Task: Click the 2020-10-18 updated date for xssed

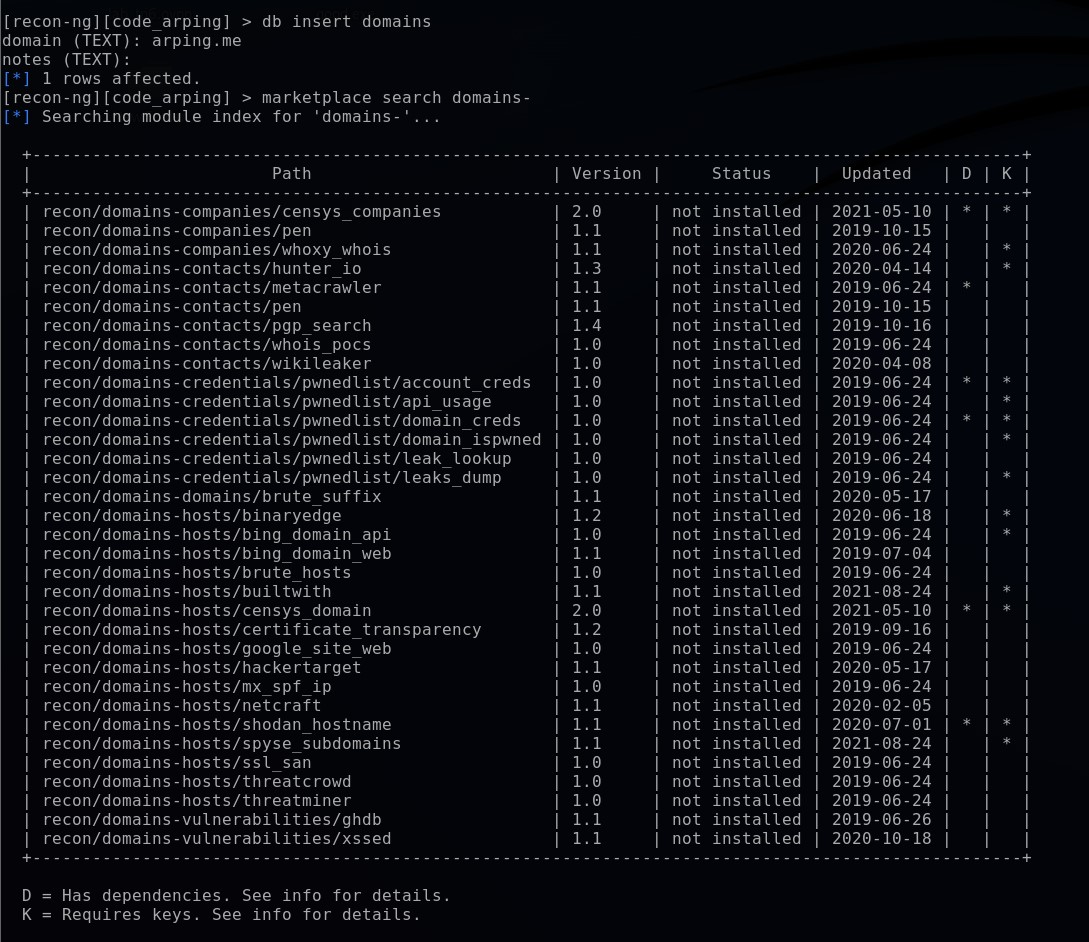Action: 881,838
